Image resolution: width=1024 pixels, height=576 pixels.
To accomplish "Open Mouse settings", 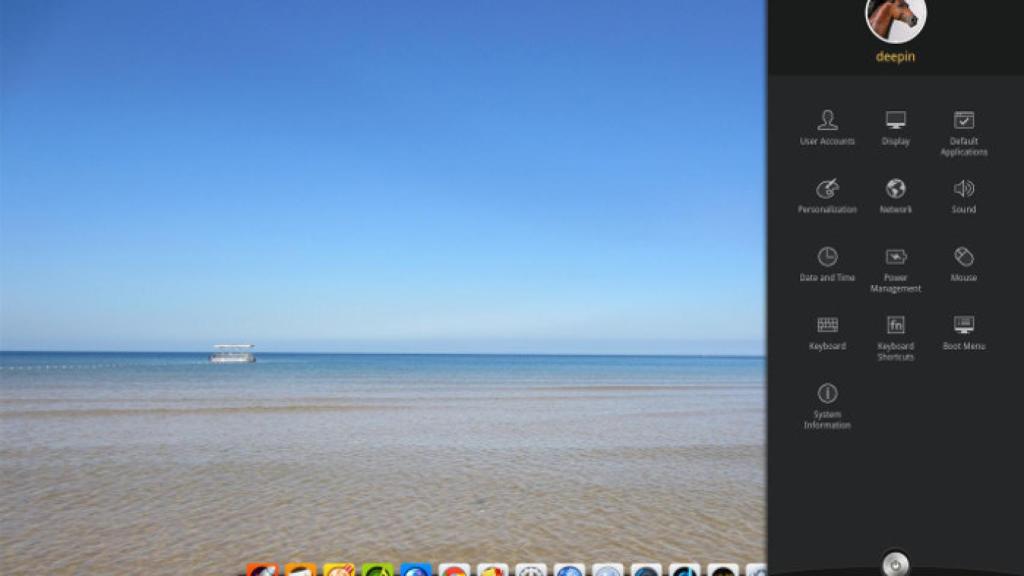I will [963, 263].
